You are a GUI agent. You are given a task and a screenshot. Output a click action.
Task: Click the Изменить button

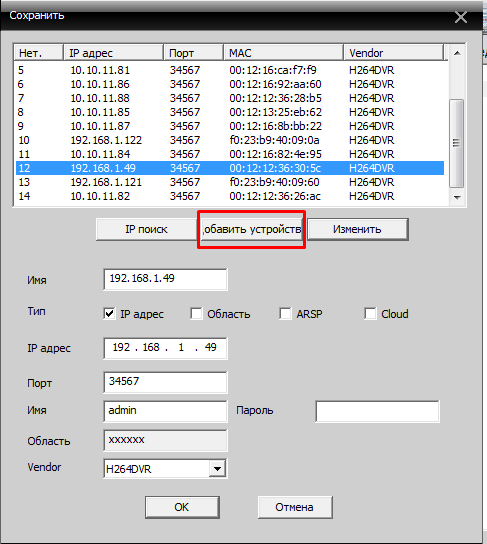(x=358, y=229)
